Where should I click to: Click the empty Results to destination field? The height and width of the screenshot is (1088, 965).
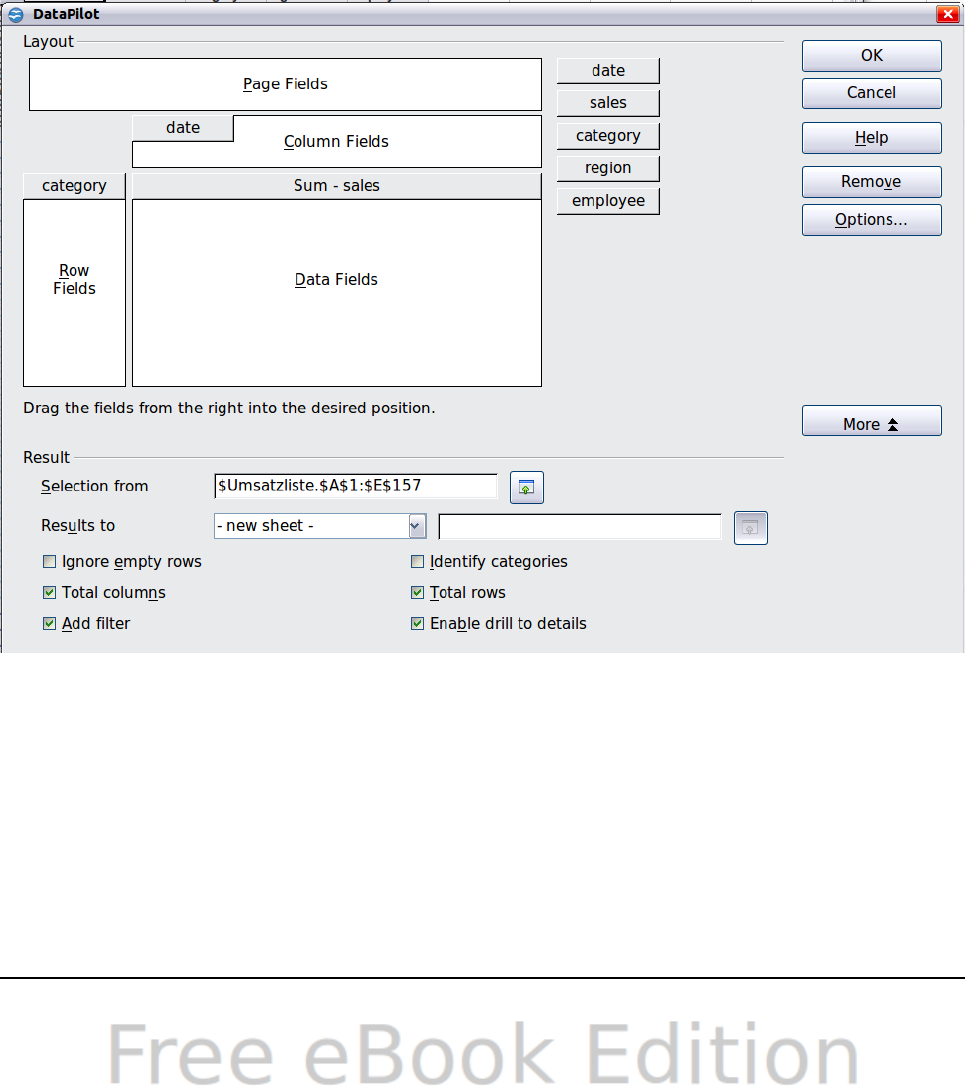pos(580,527)
